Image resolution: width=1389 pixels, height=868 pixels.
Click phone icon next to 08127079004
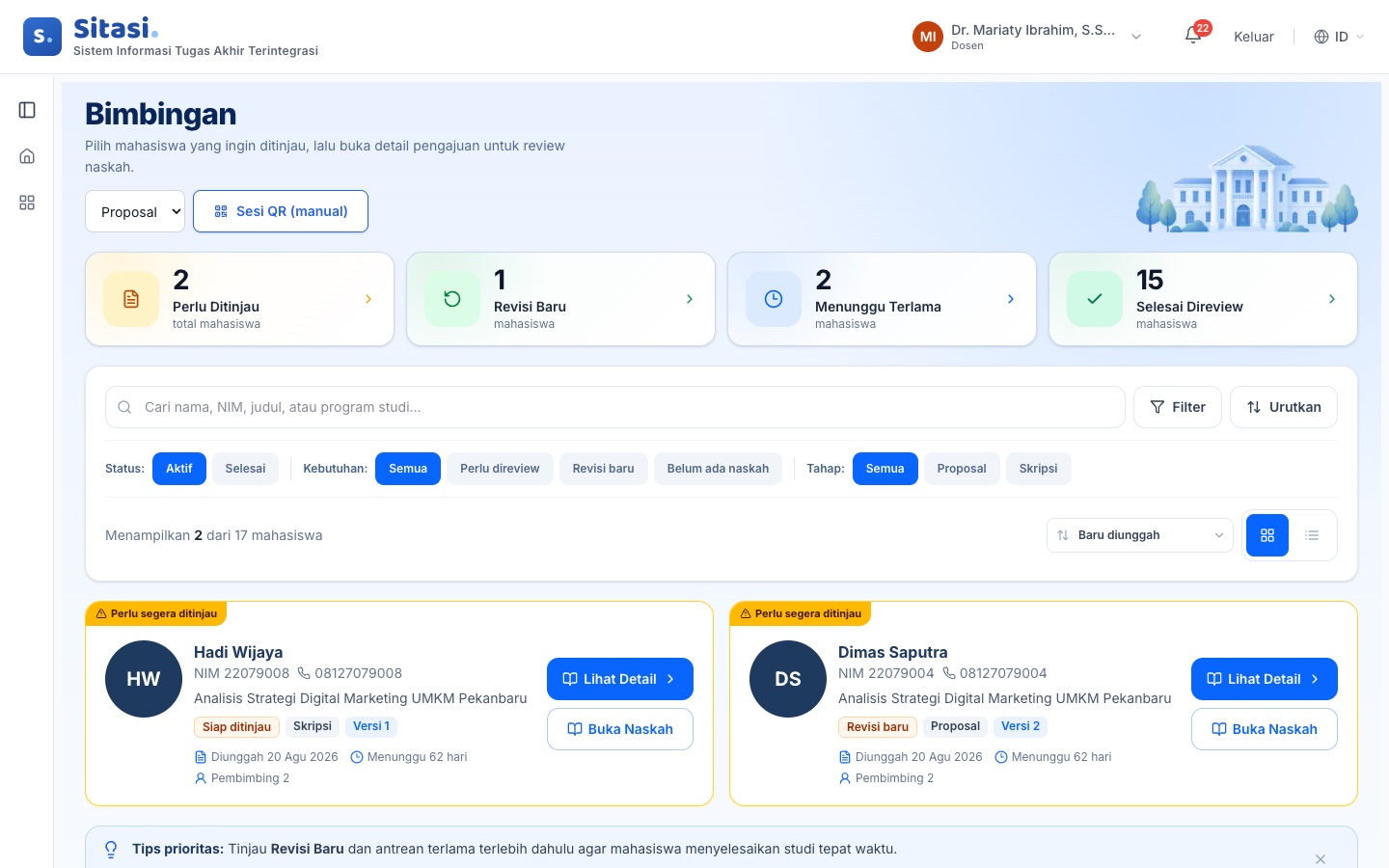tap(948, 673)
